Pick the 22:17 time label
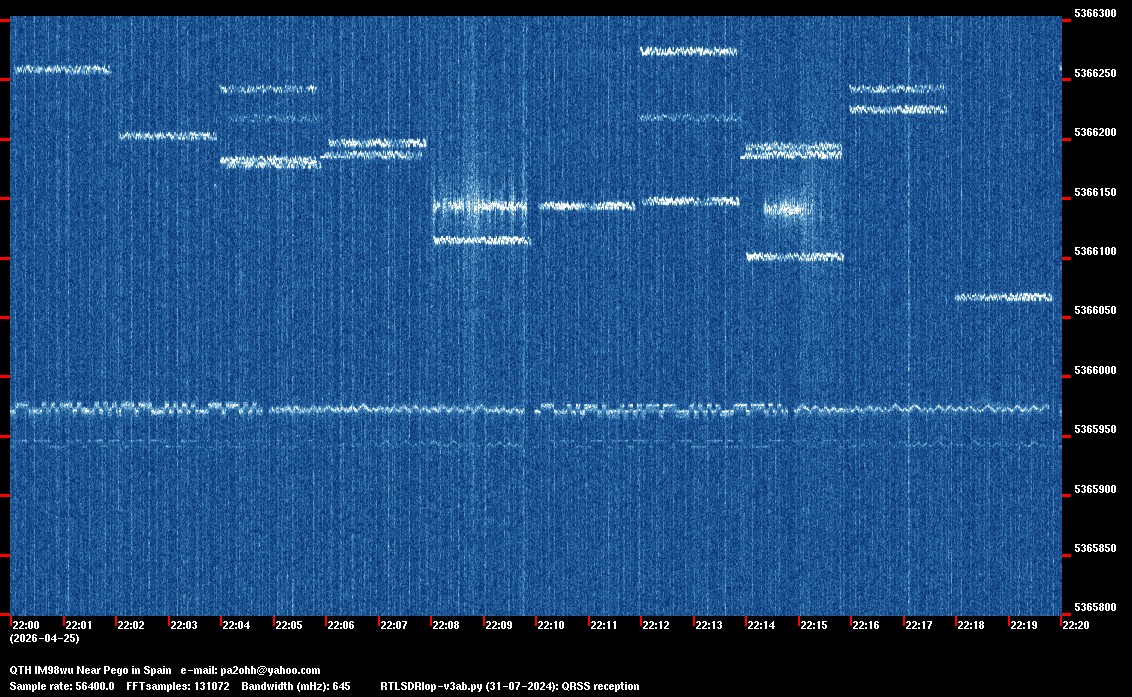The height and width of the screenshot is (697, 1132). 918,625
